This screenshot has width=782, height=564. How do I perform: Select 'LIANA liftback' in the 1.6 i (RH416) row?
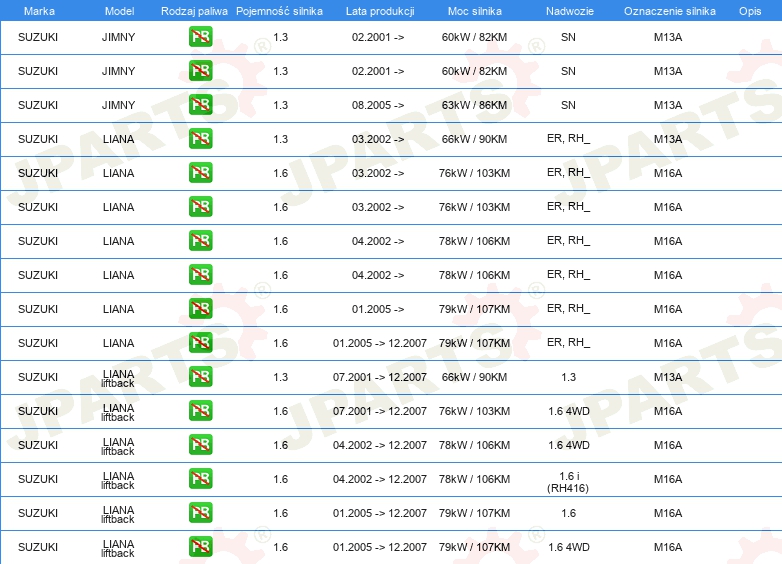tap(118, 480)
